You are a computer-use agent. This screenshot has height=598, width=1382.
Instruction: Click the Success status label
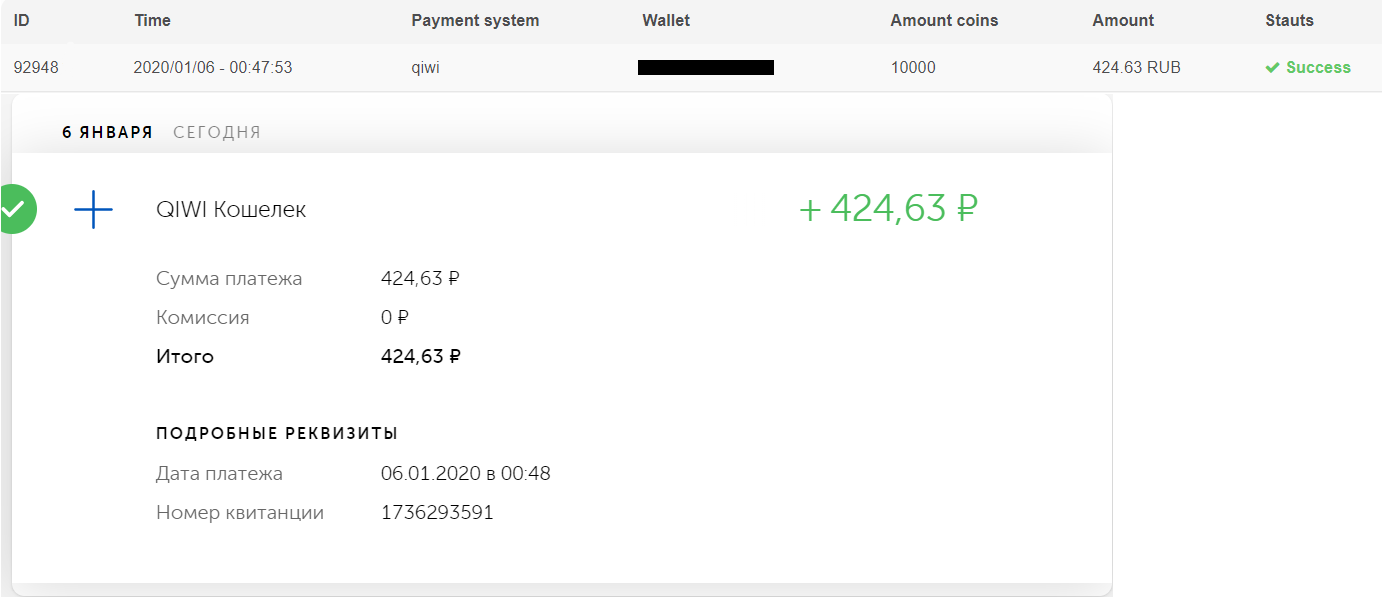tap(1318, 68)
